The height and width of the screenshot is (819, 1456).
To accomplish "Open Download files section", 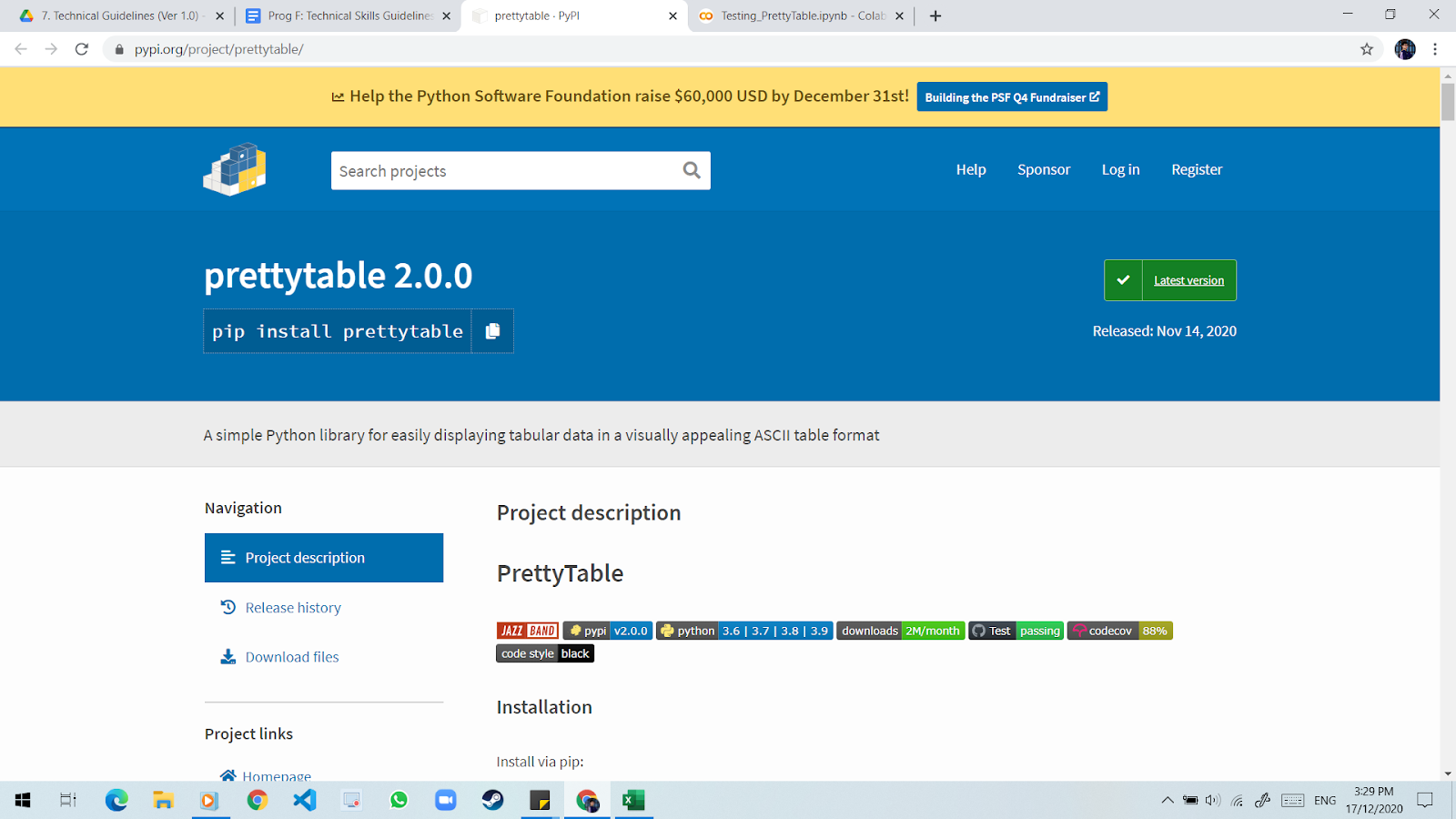I will pos(291,657).
